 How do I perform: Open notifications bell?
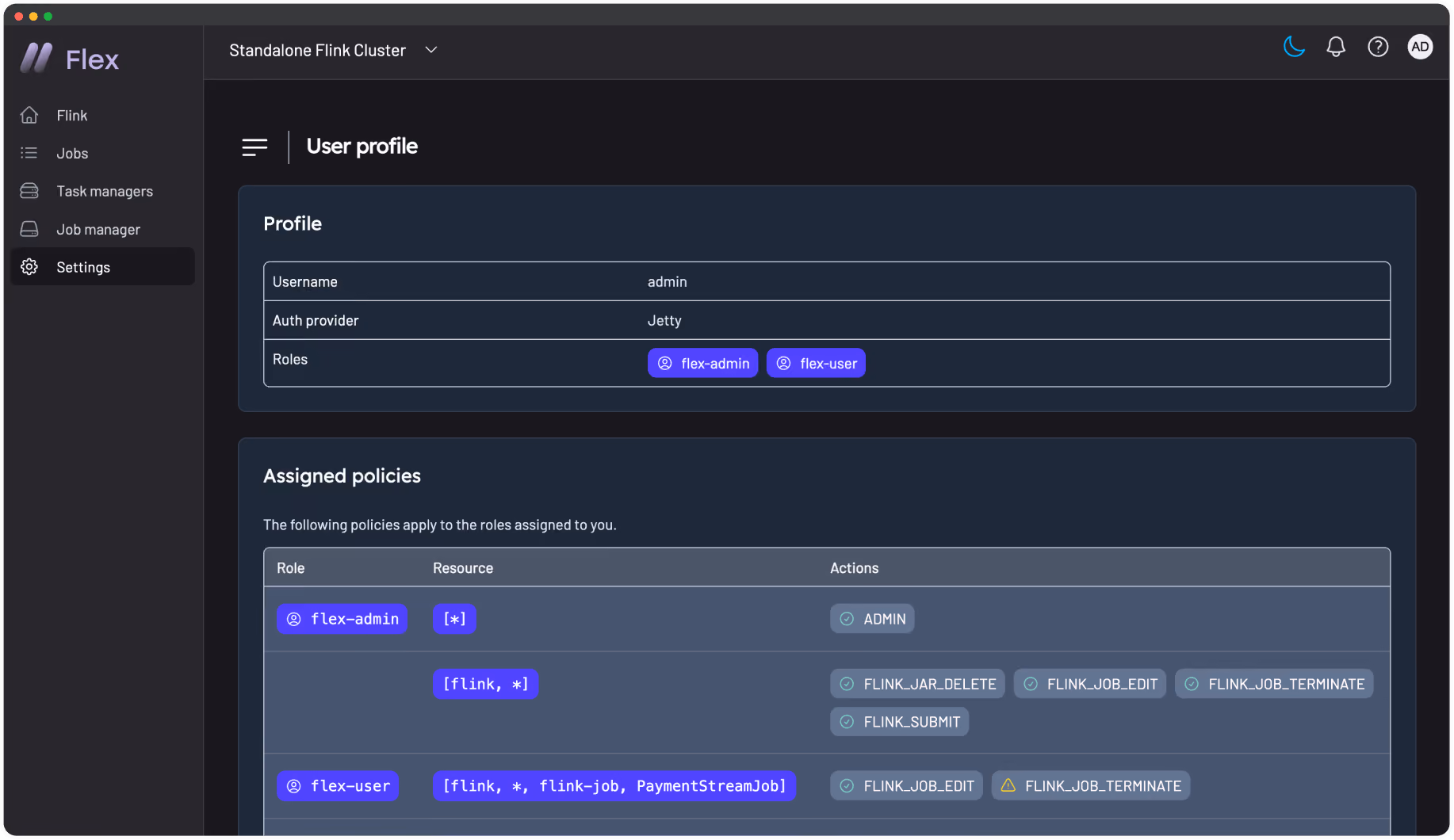(x=1336, y=48)
